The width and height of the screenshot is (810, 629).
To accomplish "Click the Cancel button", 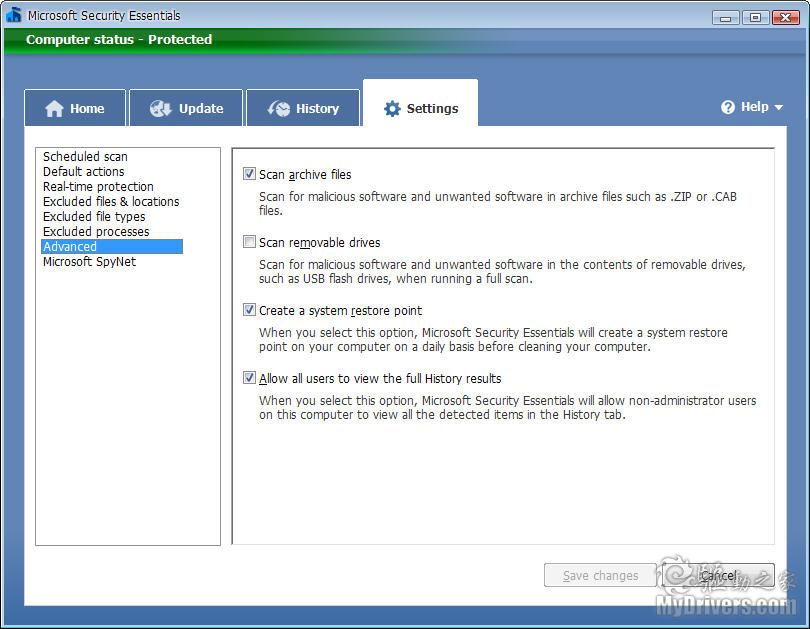I will pyautogui.click(x=718, y=575).
